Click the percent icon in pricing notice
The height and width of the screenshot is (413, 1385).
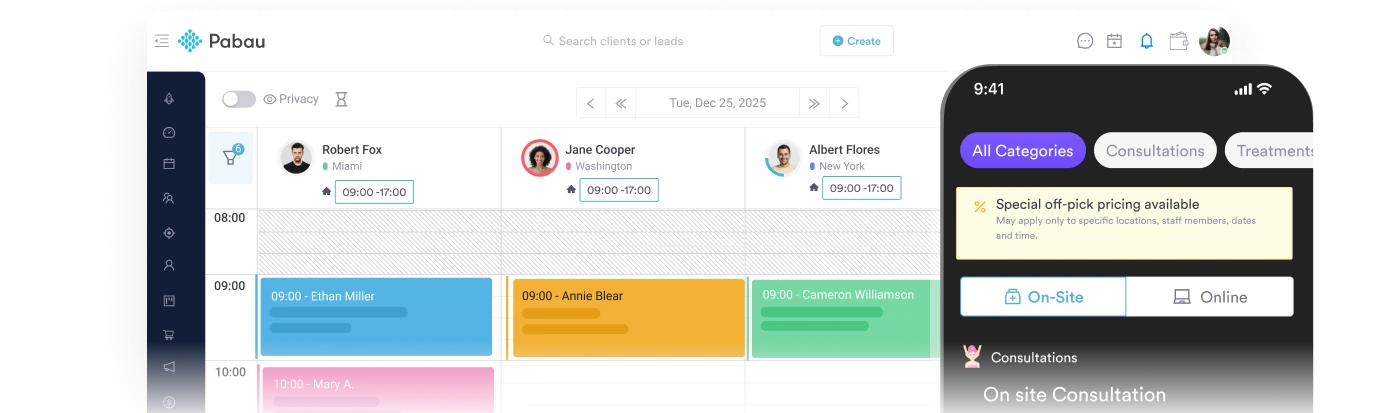click(x=980, y=207)
